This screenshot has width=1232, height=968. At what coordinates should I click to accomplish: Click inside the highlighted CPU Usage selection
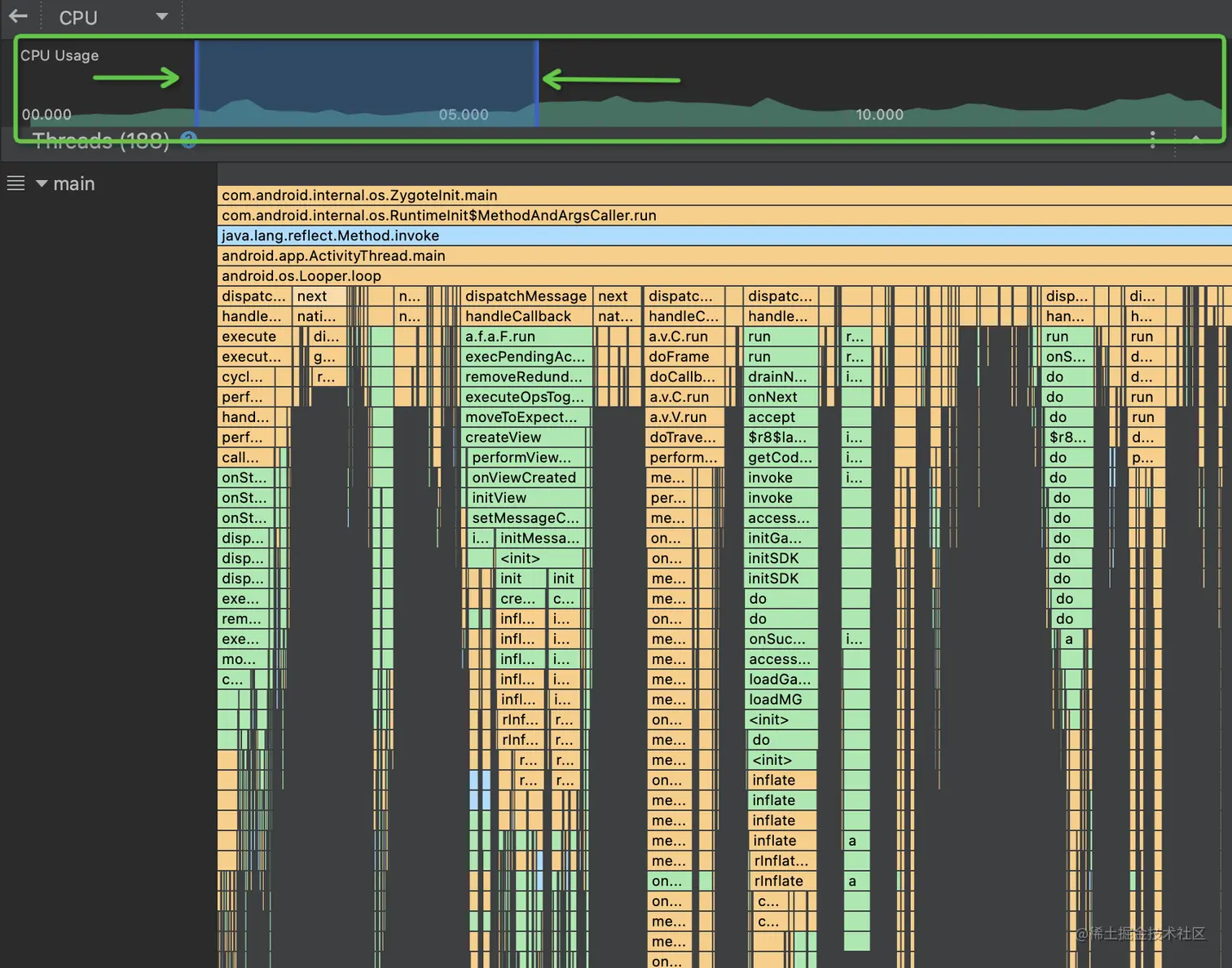click(x=366, y=83)
